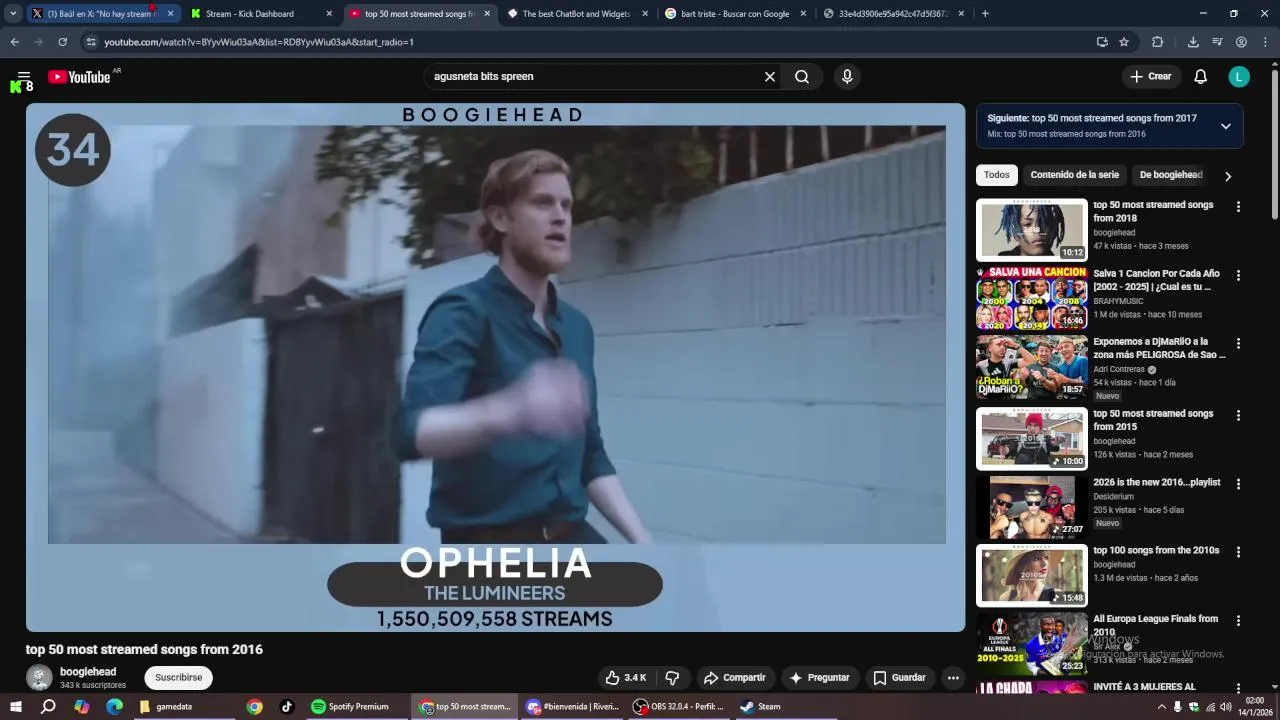Viewport: 1280px width, 720px height.
Task: Open options for All Europa League Finals video
Action: pos(1238,620)
